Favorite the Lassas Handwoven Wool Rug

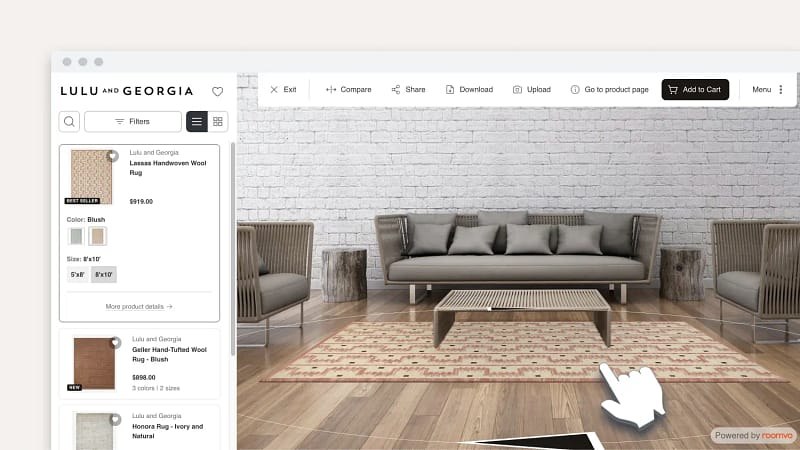pos(113,156)
